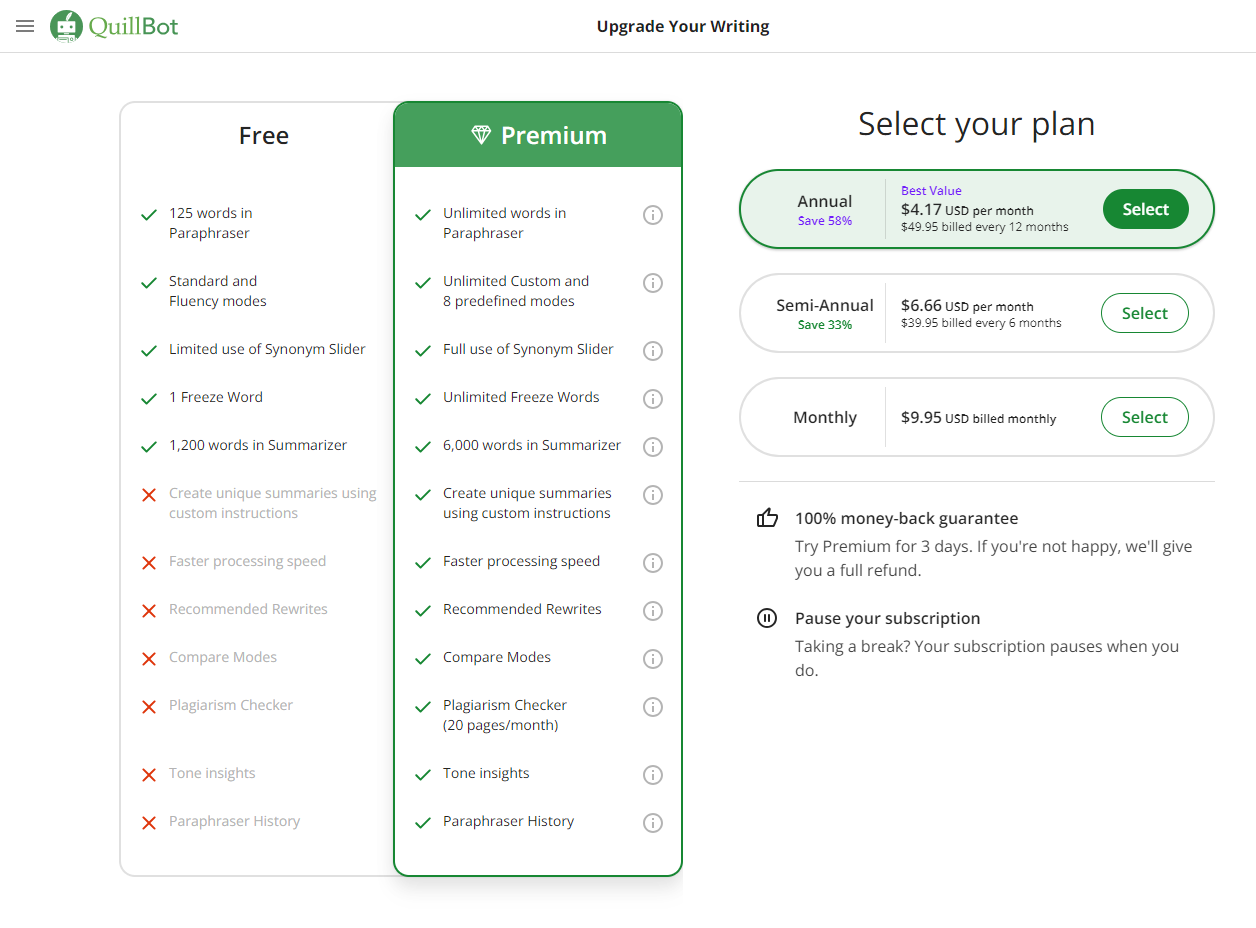The image size is (1256, 928).
Task: Click the Free 'Recommended Rewrites' text
Action: tap(248, 609)
